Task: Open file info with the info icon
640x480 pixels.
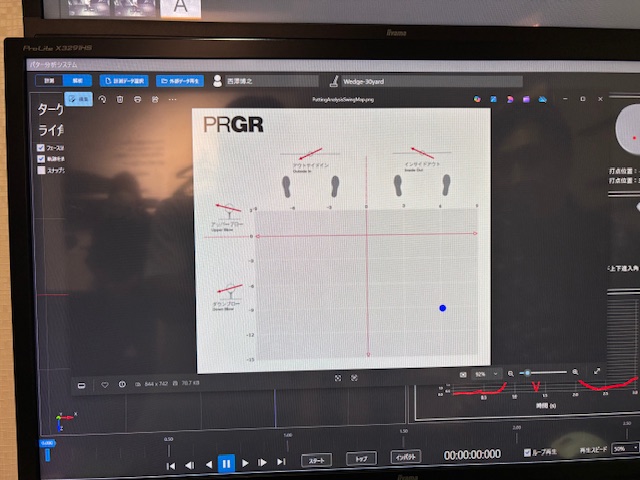Action: (x=122, y=384)
